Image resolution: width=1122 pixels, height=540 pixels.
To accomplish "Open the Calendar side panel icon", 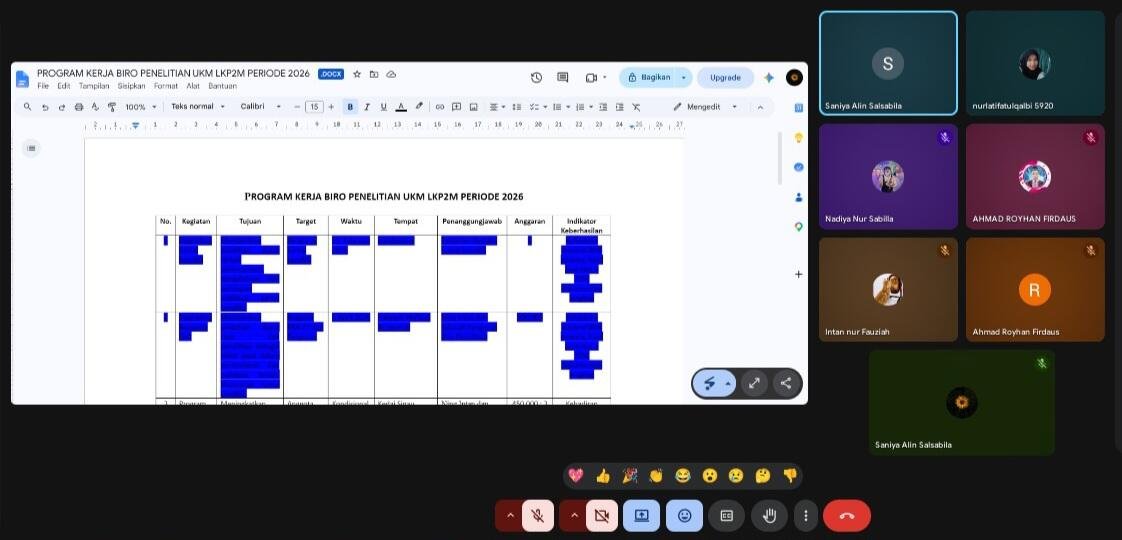I will pyautogui.click(x=799, y=107).
